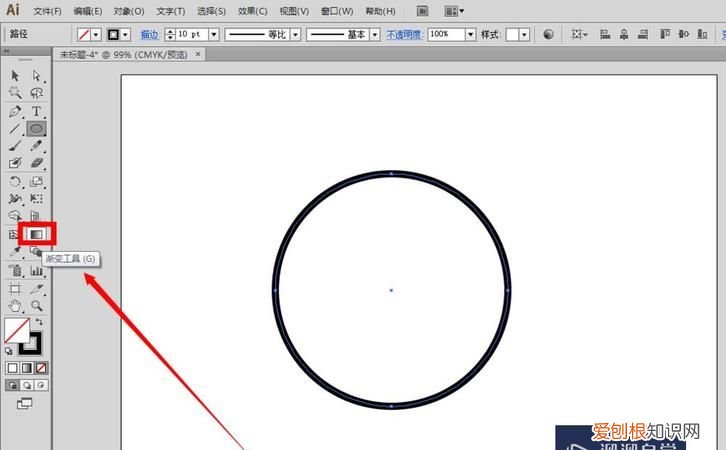Image resolution: width=726 pixels, height=450 pixels.
Task: Select the Gradient tool in toolbox
Action: coord(36,233)
